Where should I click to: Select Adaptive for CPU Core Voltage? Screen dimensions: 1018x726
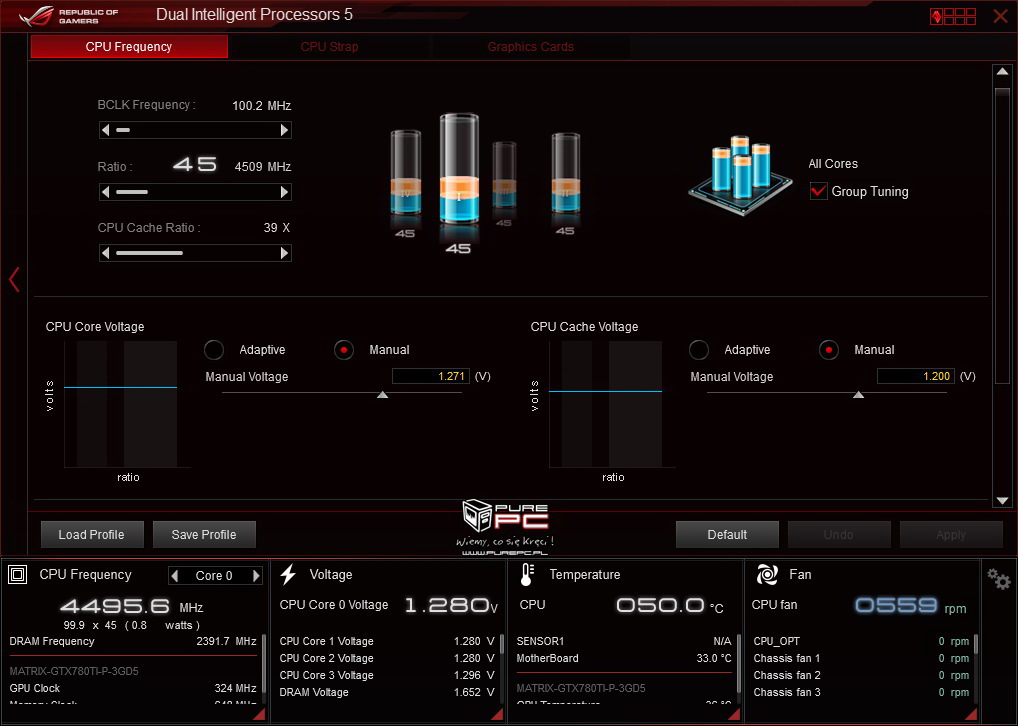[x=214, y=350]
